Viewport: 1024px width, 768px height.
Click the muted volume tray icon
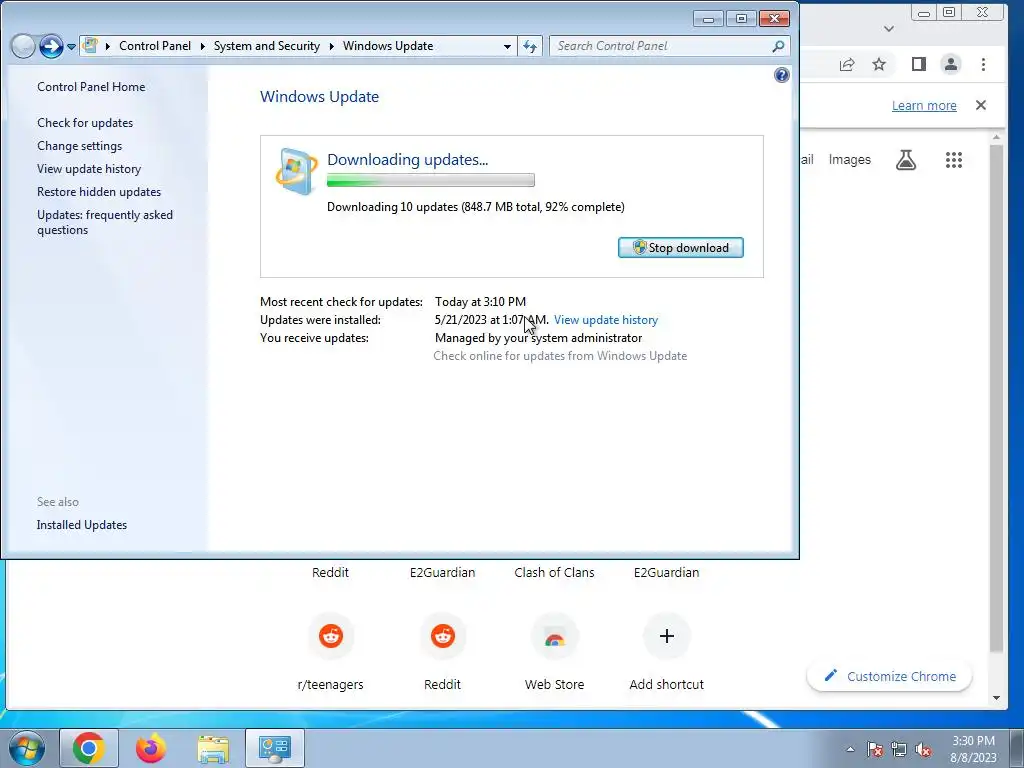coord(923,749)
